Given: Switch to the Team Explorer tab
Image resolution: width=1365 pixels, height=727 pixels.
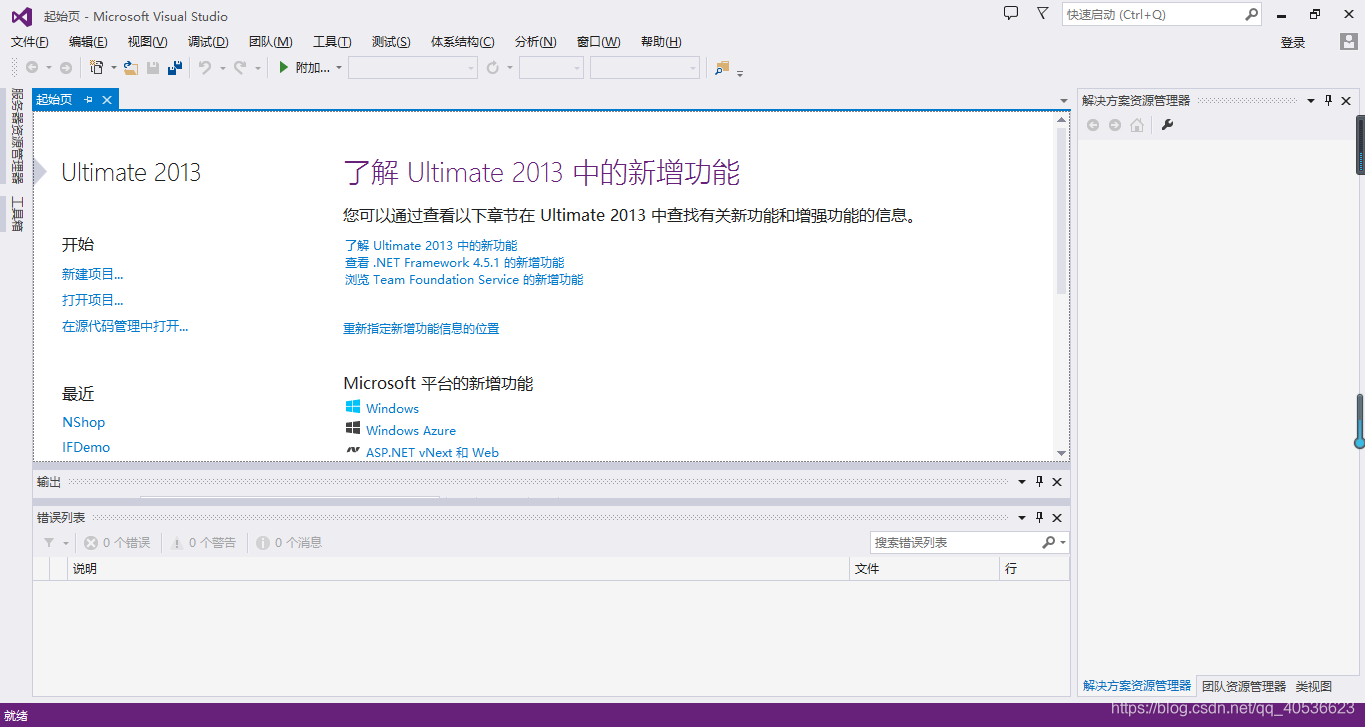Looking at the screenshot, I should (1244, 686).
